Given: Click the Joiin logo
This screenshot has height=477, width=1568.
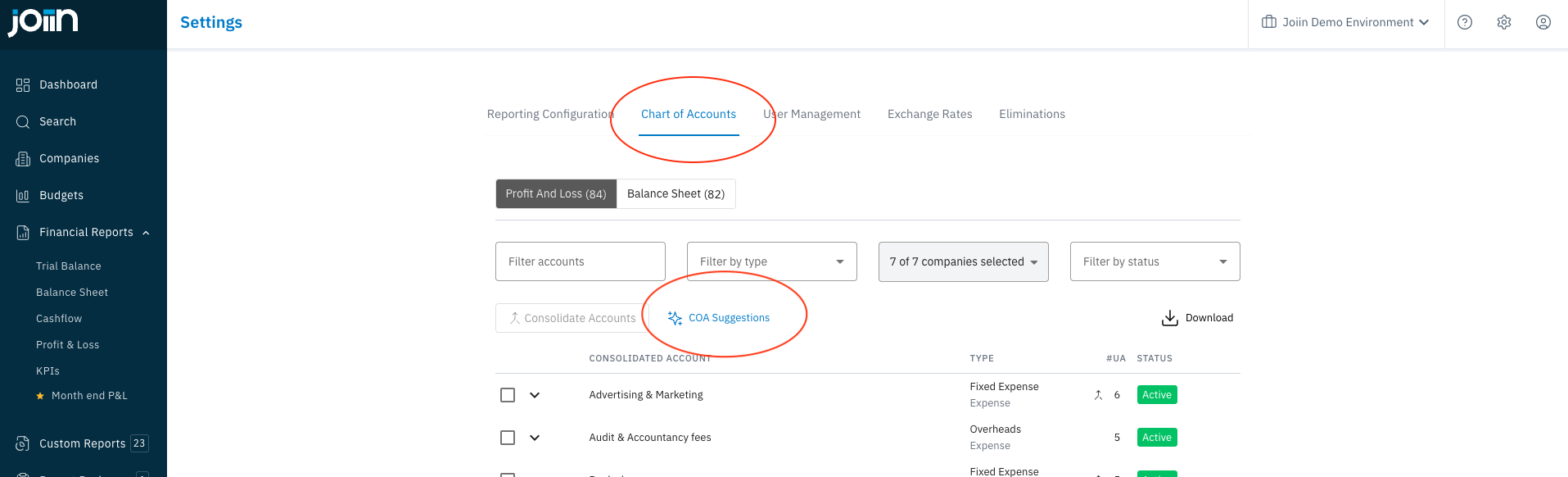Looking at the screenshot, I should pyautogui.click(x=43, y=21).
